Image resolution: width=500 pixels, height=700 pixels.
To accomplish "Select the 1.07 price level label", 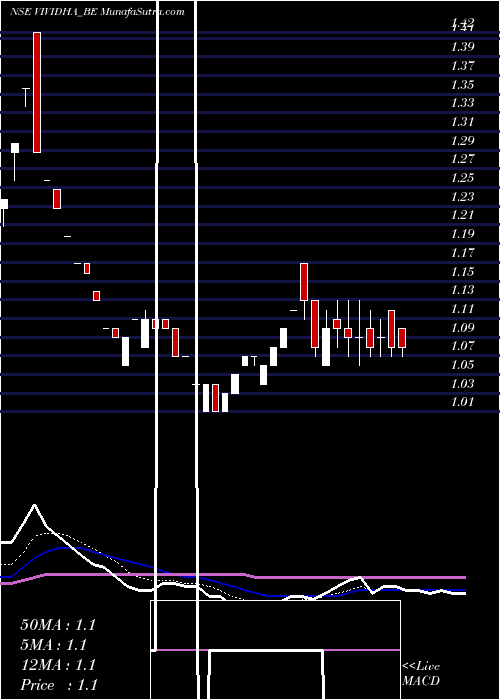I will pos(462,346).
